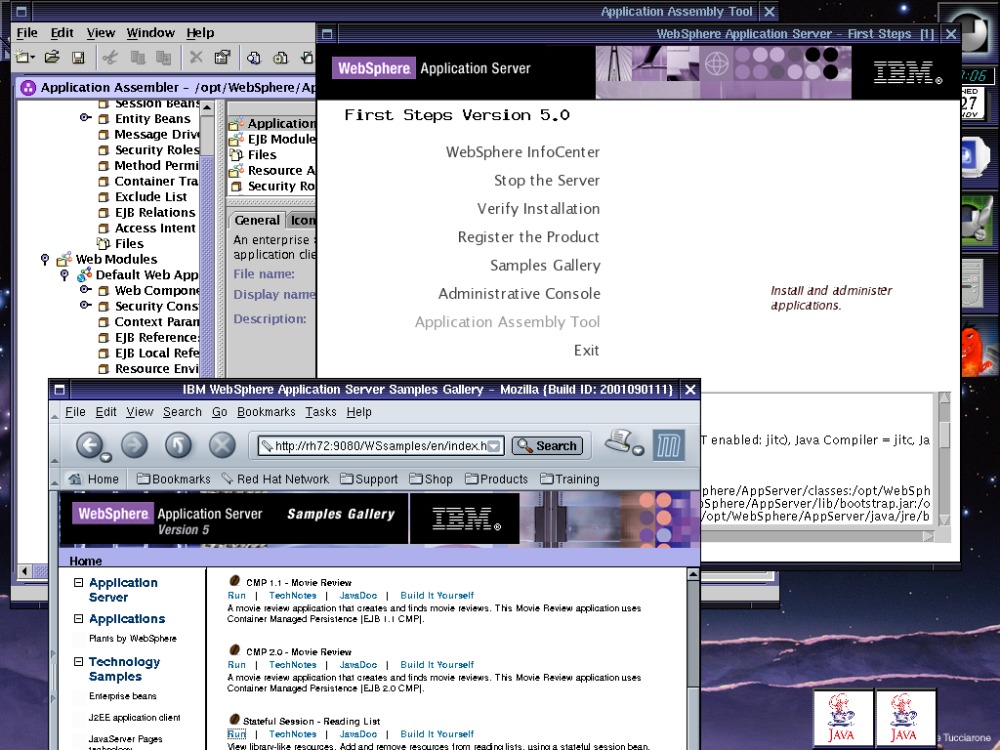Click Stop the Server in First Steps

(547, 180)
